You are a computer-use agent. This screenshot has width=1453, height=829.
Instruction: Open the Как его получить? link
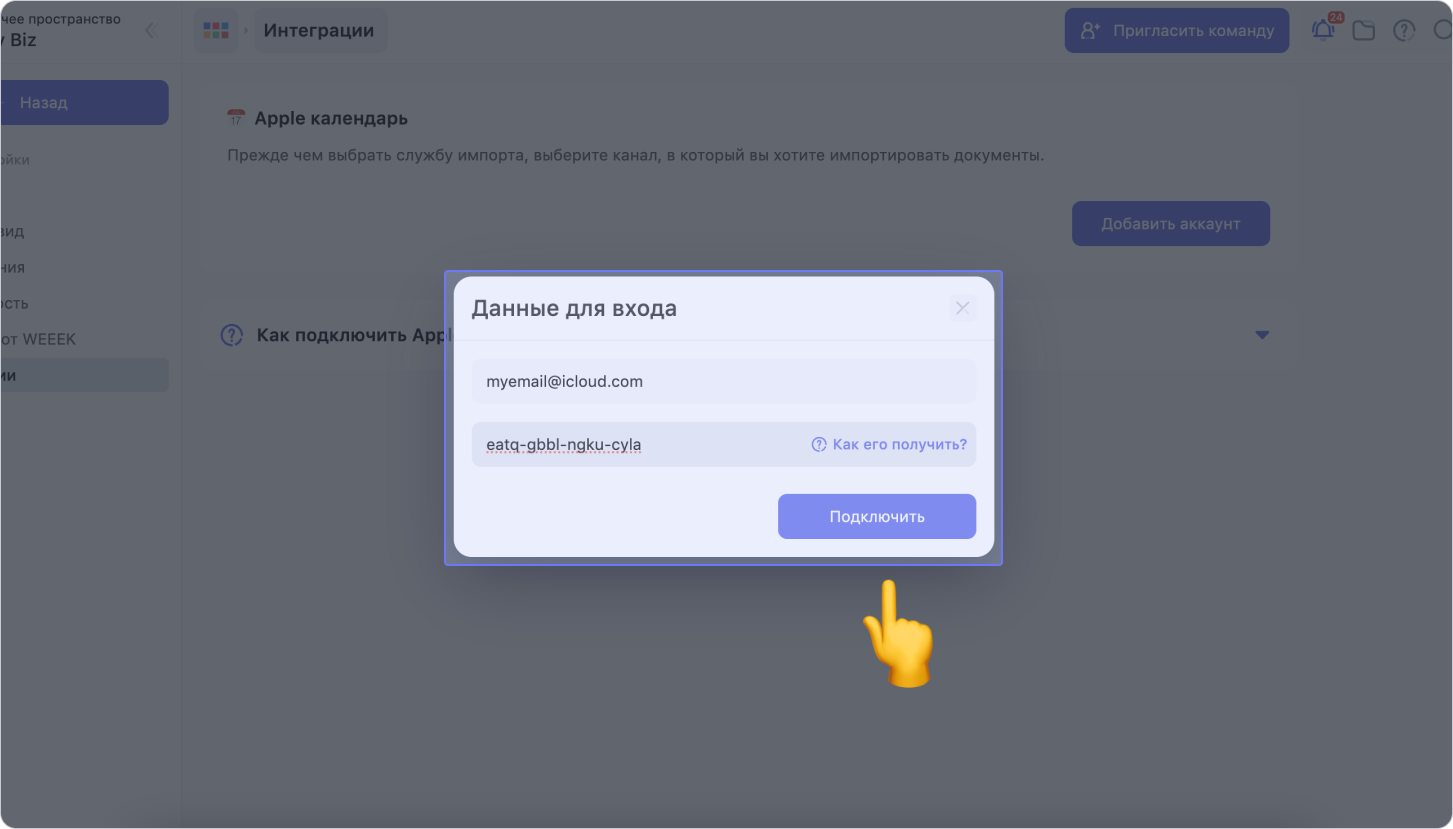click(x=889, y=444)
